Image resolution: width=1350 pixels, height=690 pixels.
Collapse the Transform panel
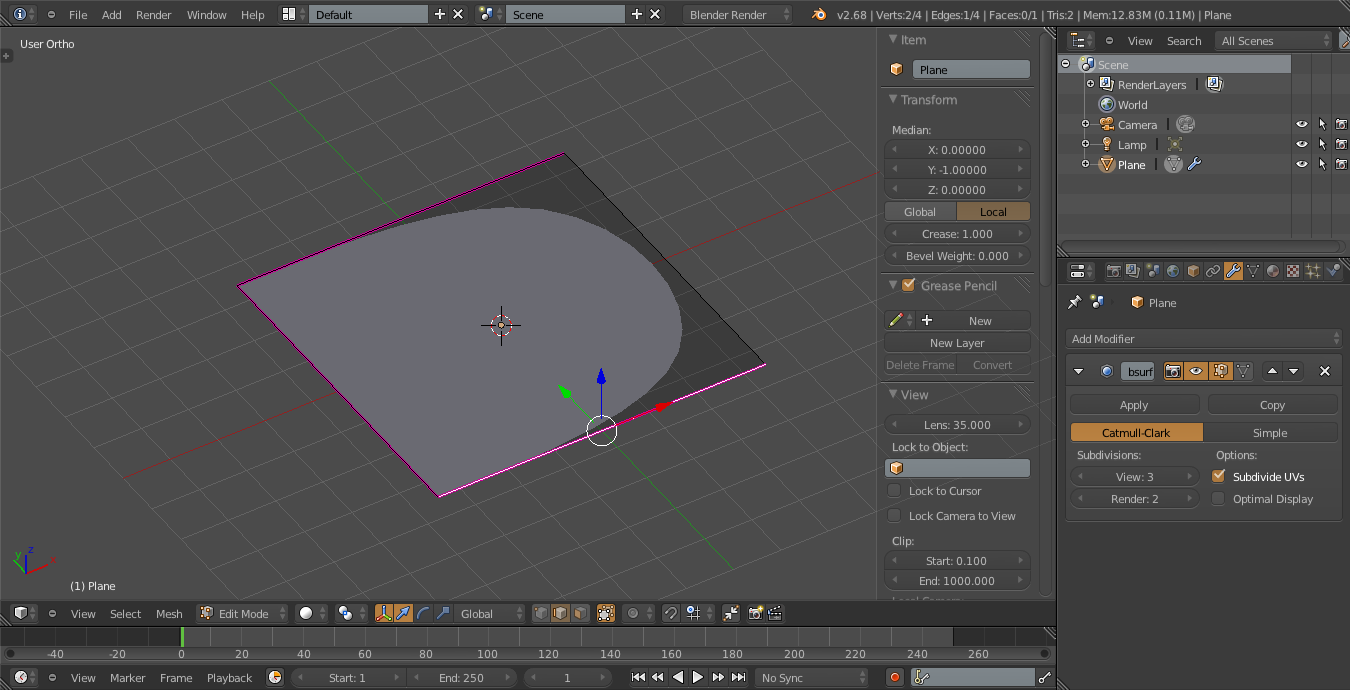[892, 99]
